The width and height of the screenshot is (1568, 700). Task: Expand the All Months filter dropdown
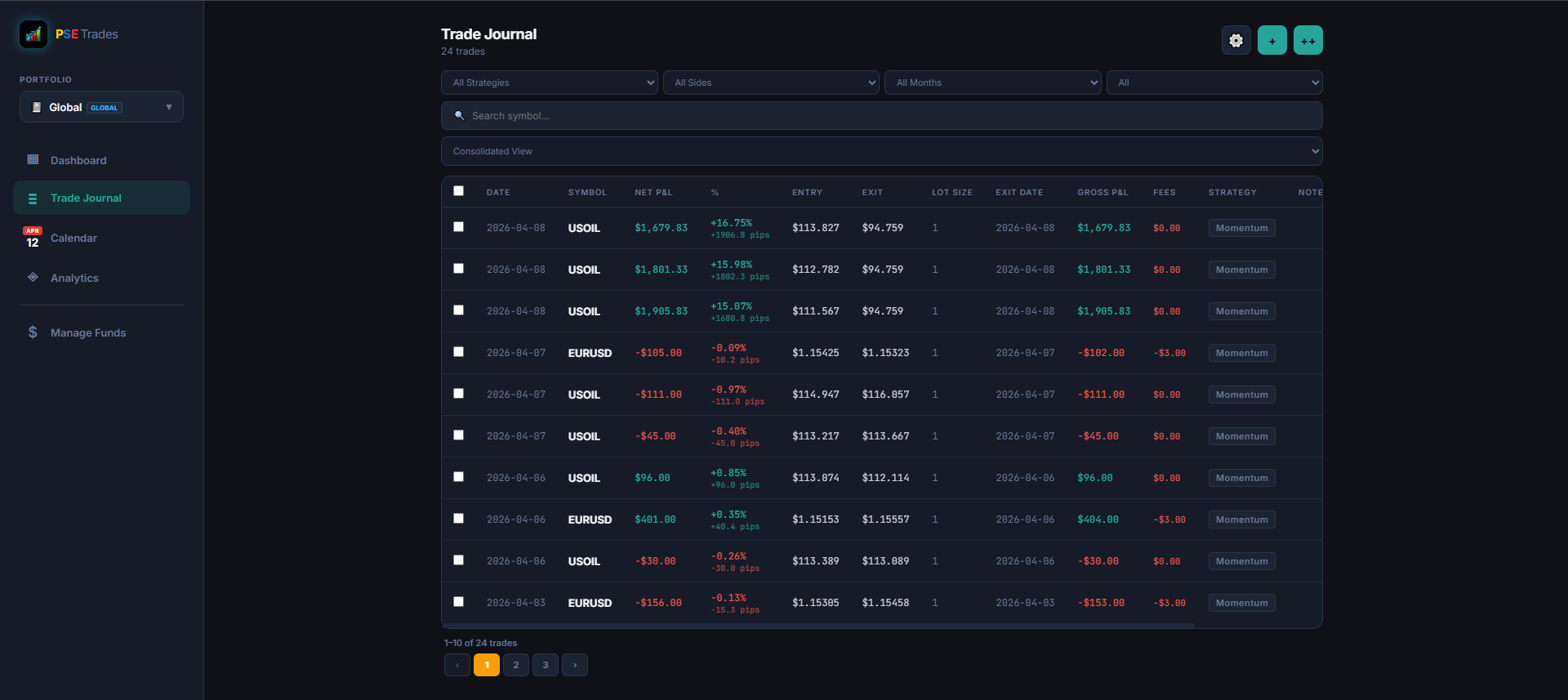point(992,82)
